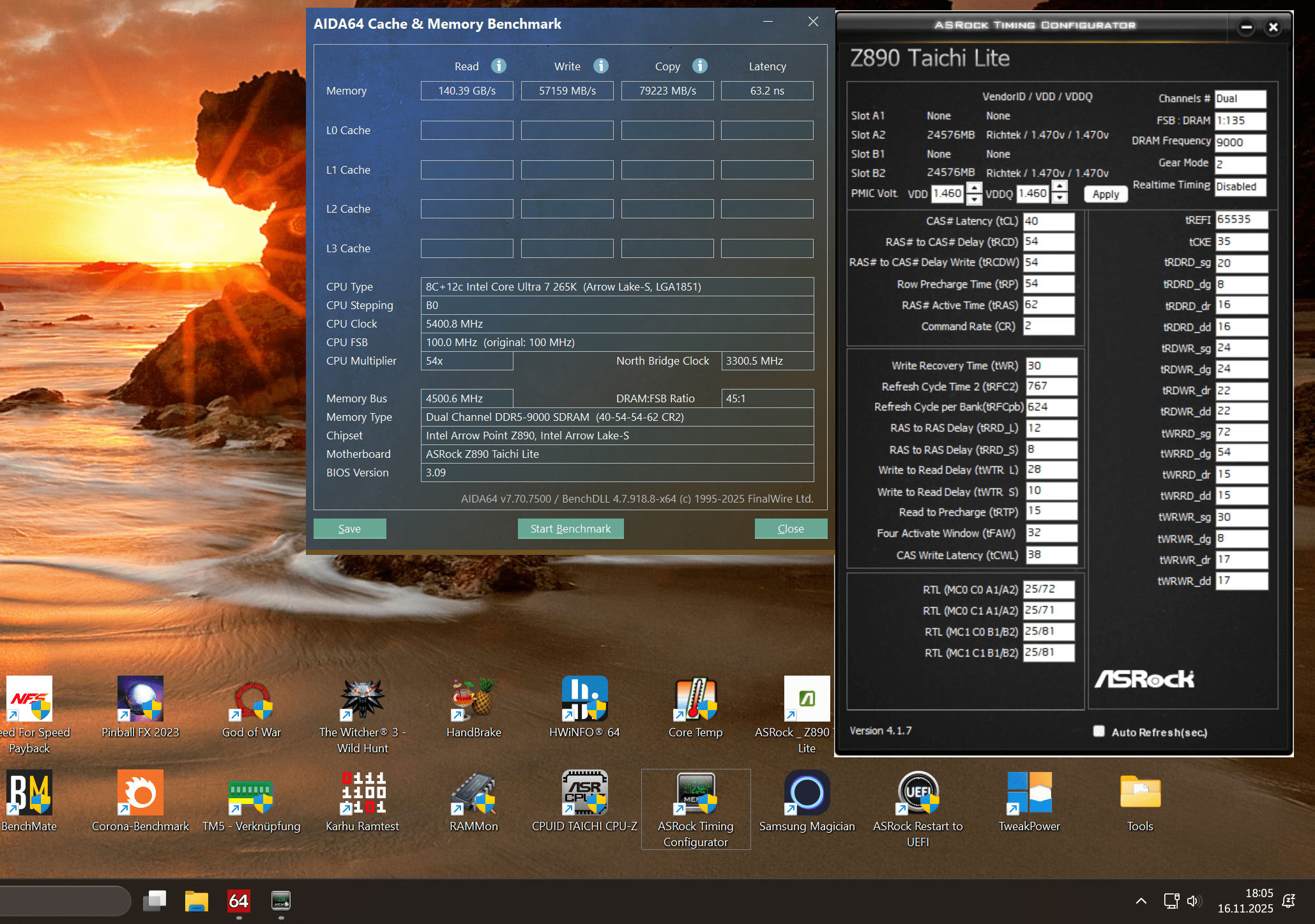Increase the VDD voltage with the up arrow

(974, 188)
